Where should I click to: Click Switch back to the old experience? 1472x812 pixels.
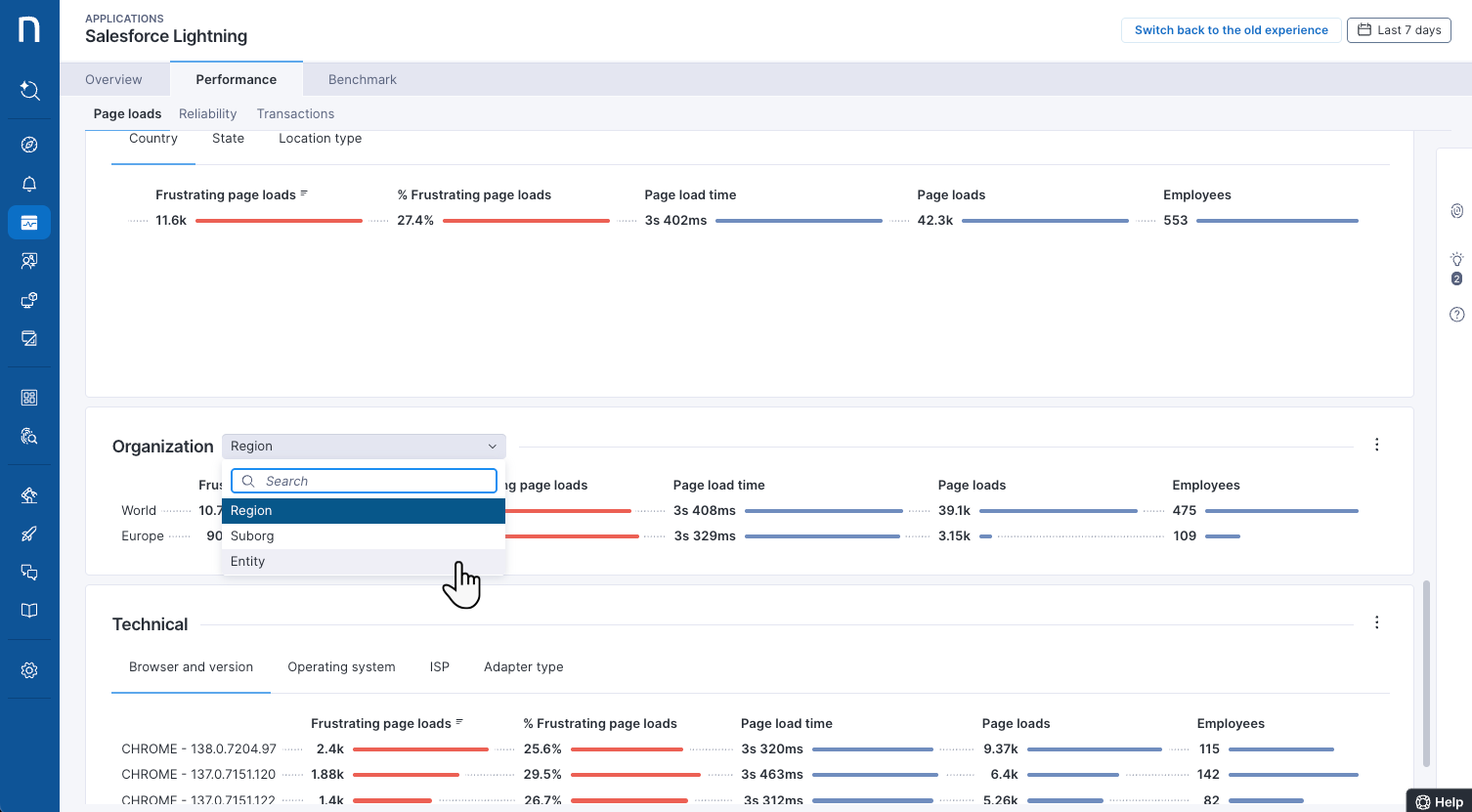(1230, 30)
